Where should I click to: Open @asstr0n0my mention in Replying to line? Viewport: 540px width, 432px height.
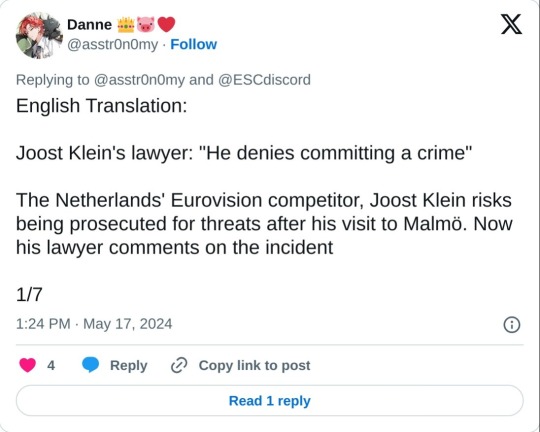click(139, 80)
